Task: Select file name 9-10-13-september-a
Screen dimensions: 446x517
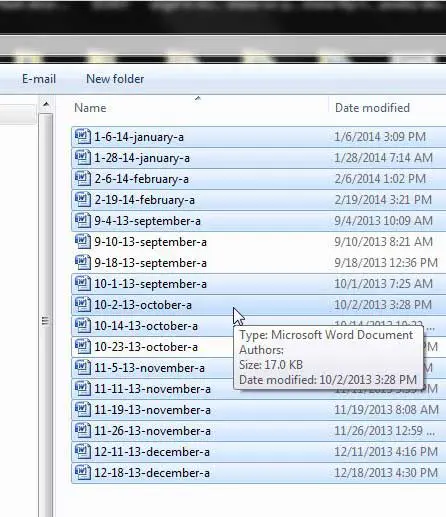Action: [150, 242]
